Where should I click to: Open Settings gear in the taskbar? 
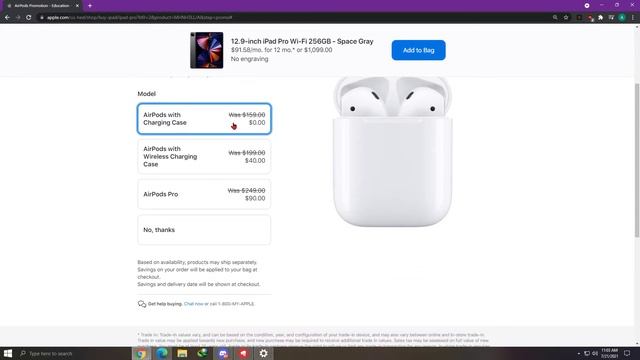pos(264,353)
